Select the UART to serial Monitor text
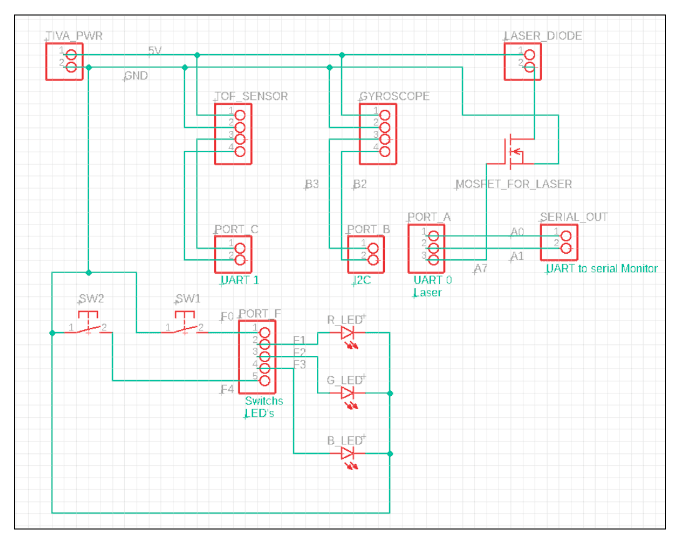Image resolution: width=681 pixels, height=535 pixels. pos(602,269)
